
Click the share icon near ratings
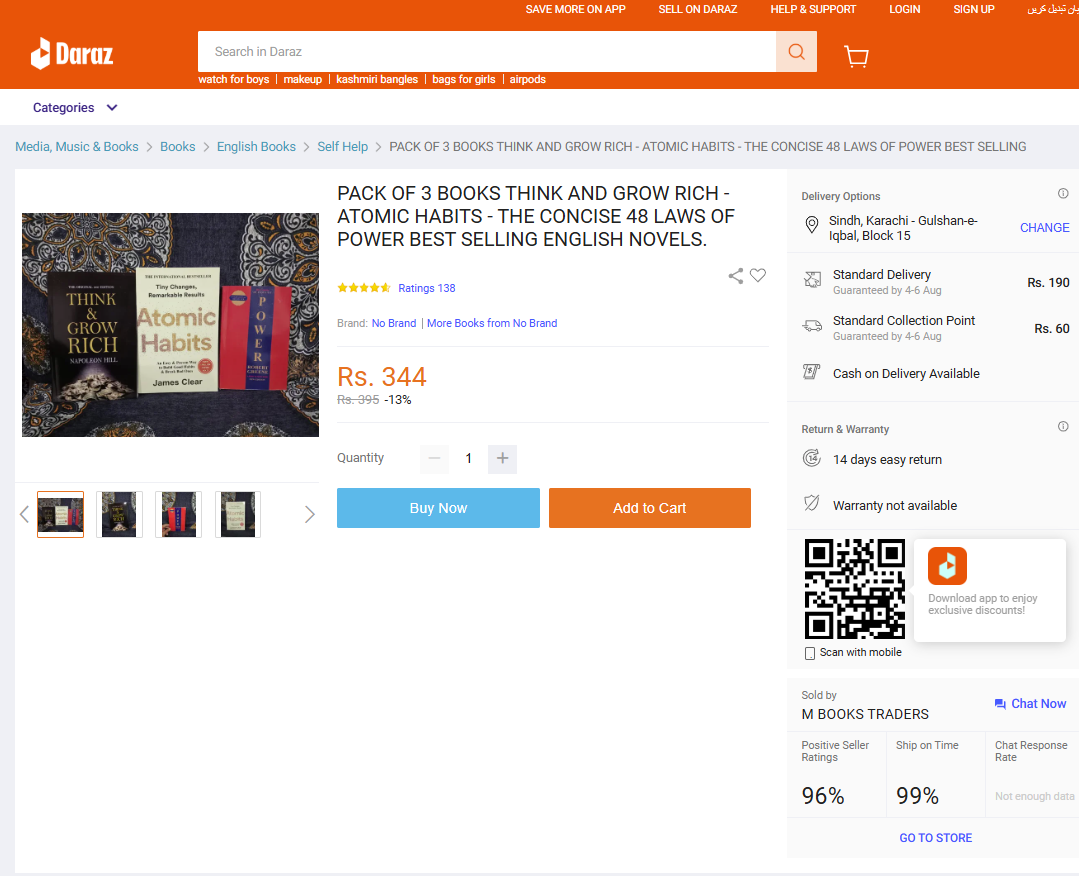pyautogui.click(x=736, y=276)
